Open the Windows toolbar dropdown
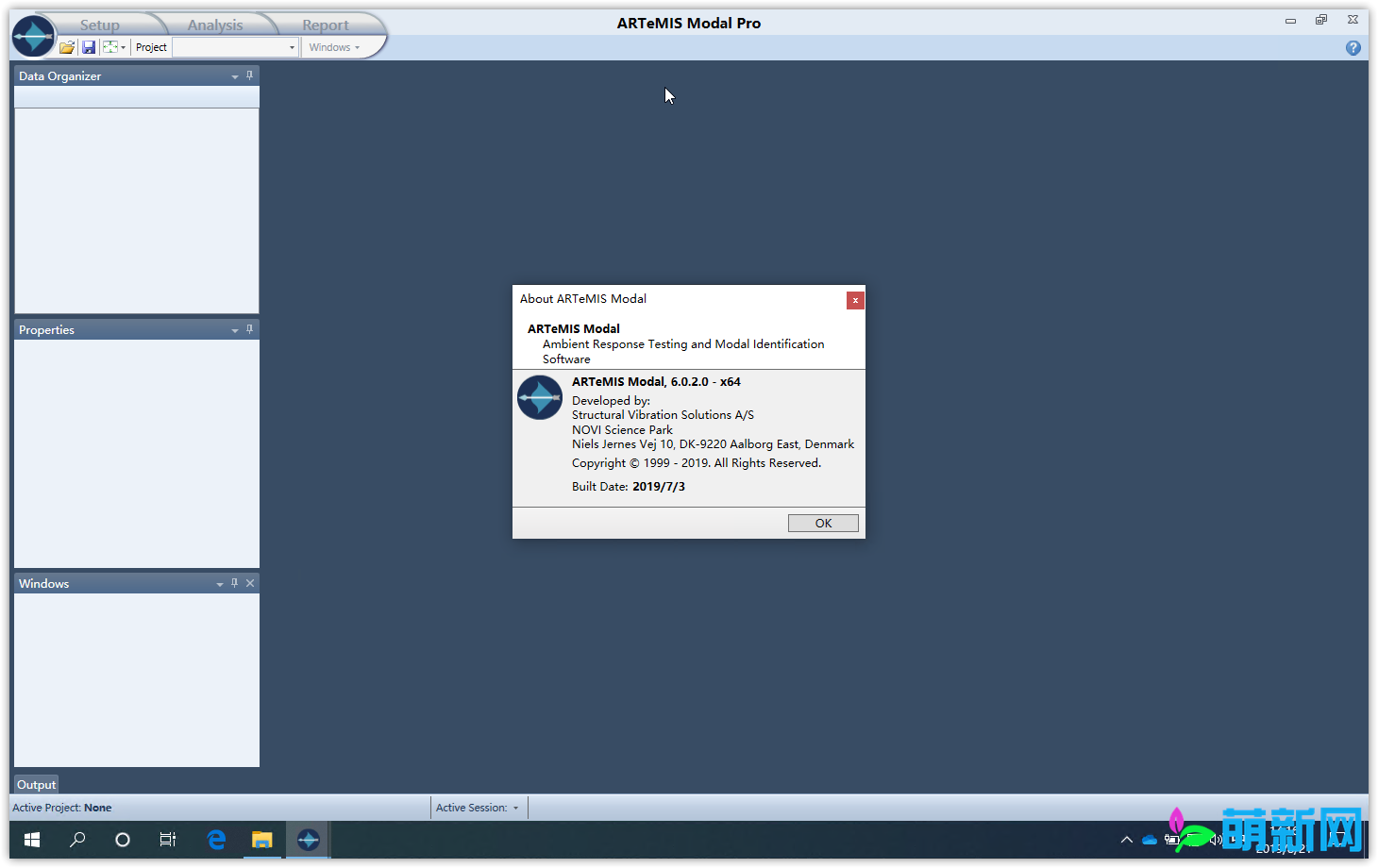Image resolution: width=1378 pixels, height=868 pixels. pos(334,47)
